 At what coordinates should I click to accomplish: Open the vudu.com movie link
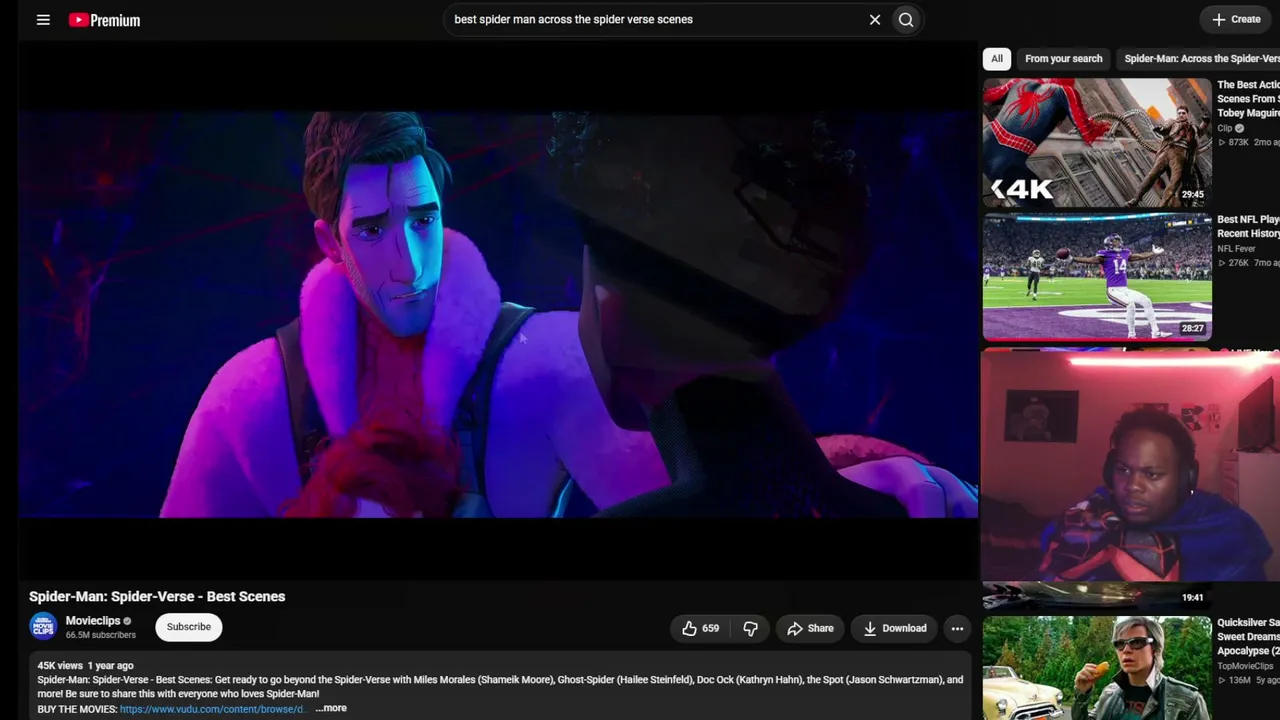pyautogui.click(x=212, y=709)
